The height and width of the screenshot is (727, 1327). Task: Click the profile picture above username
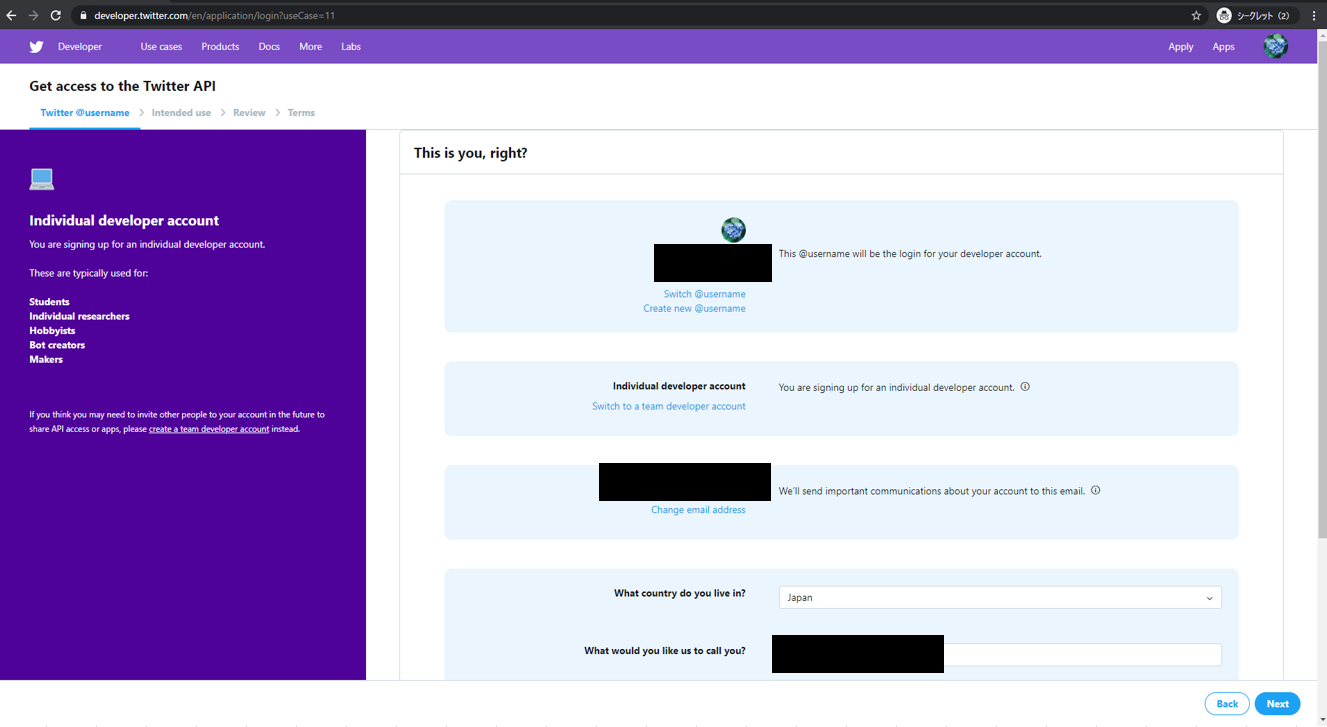coord(733,230)
